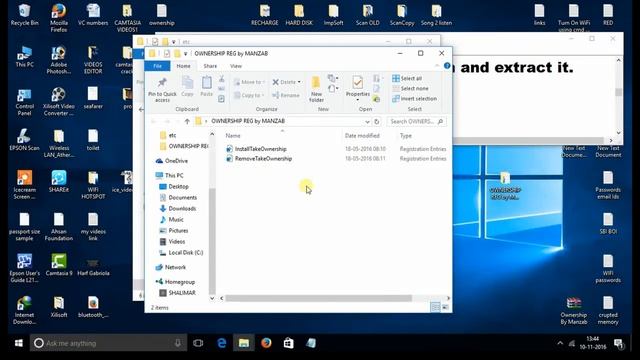
Task: Open Documents in navigation pane
Action: (182, 197)
